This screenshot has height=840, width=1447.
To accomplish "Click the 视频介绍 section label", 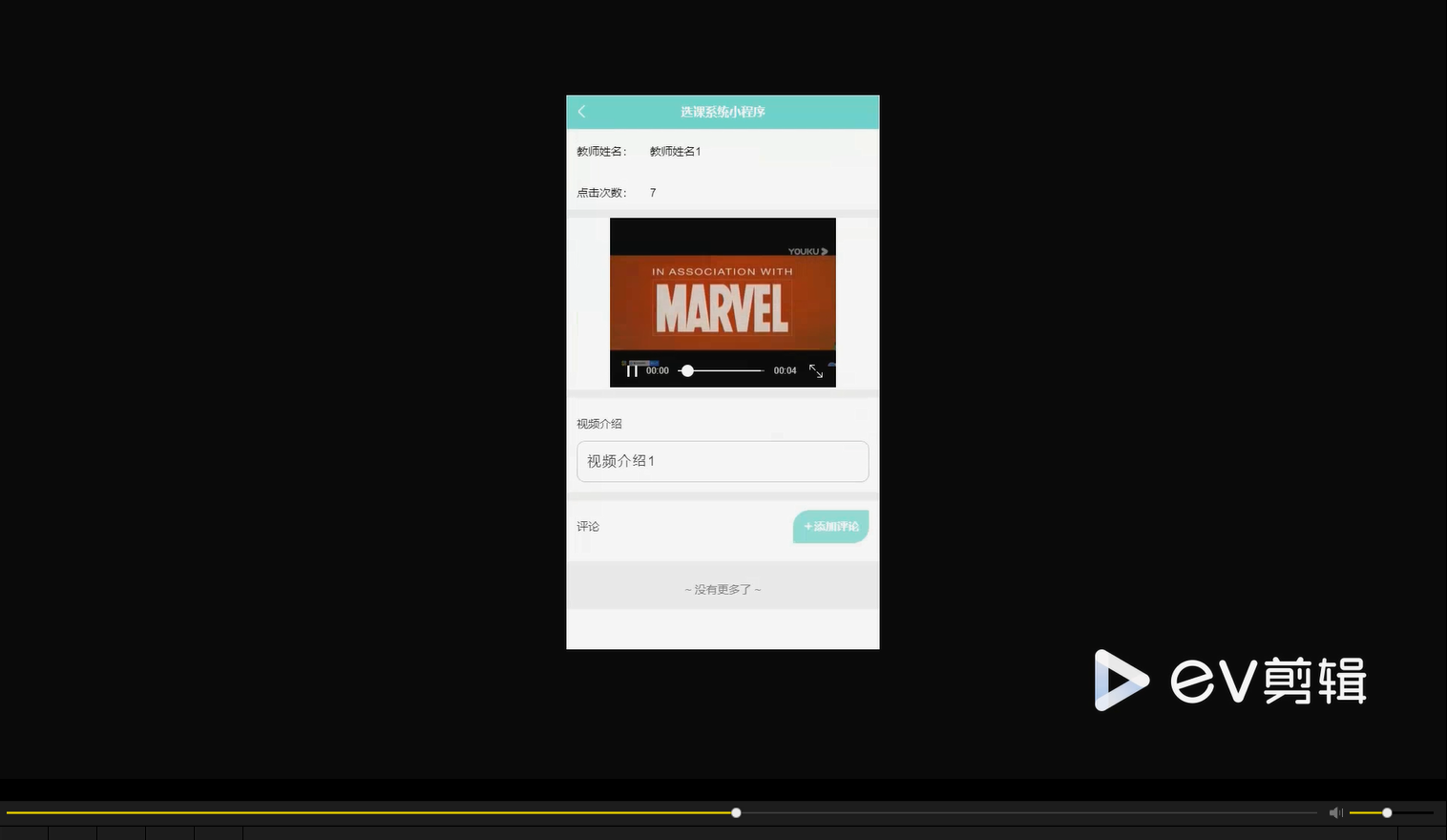I will point(599,424).
